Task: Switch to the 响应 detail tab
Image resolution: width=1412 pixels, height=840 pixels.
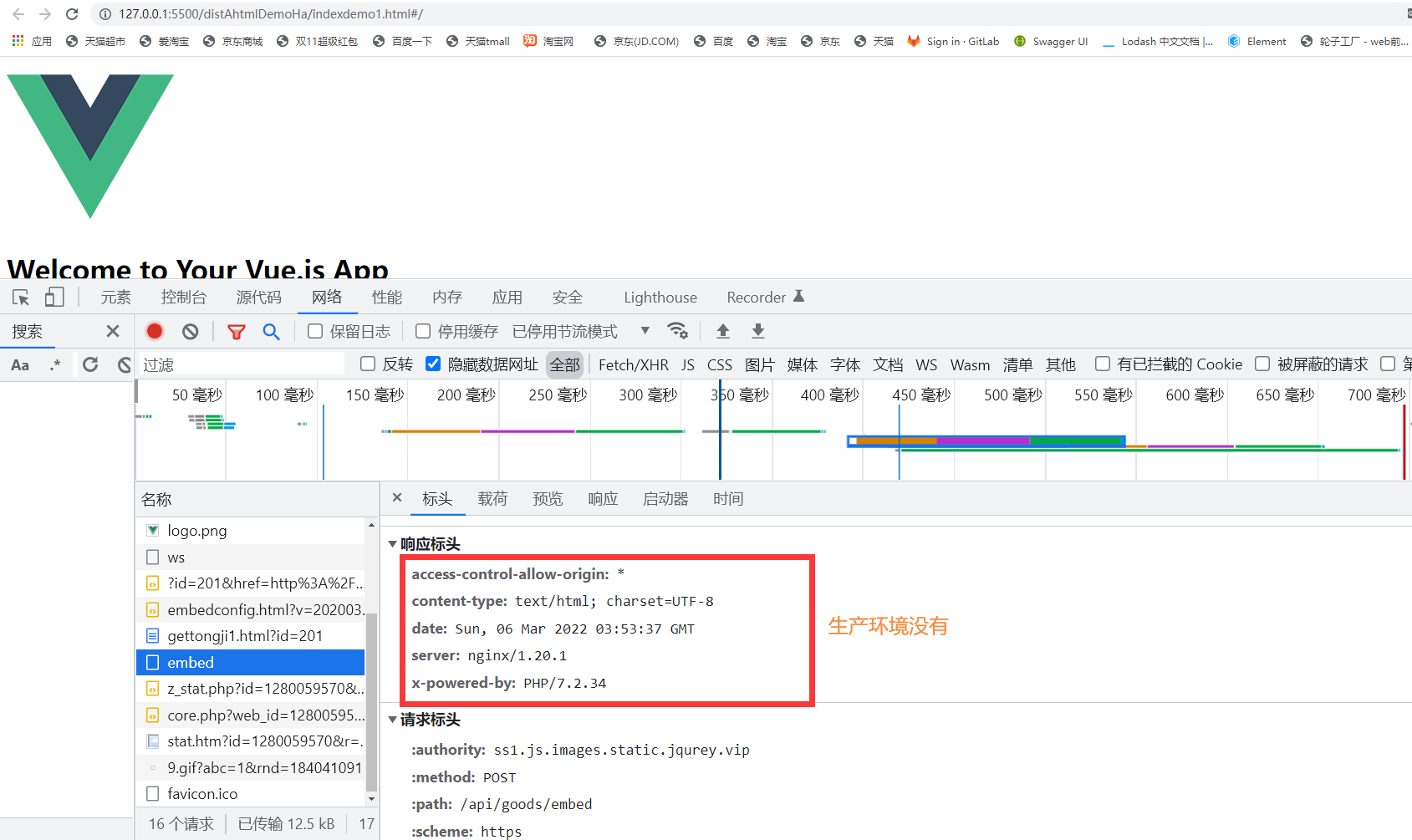Action: [603, 499]
